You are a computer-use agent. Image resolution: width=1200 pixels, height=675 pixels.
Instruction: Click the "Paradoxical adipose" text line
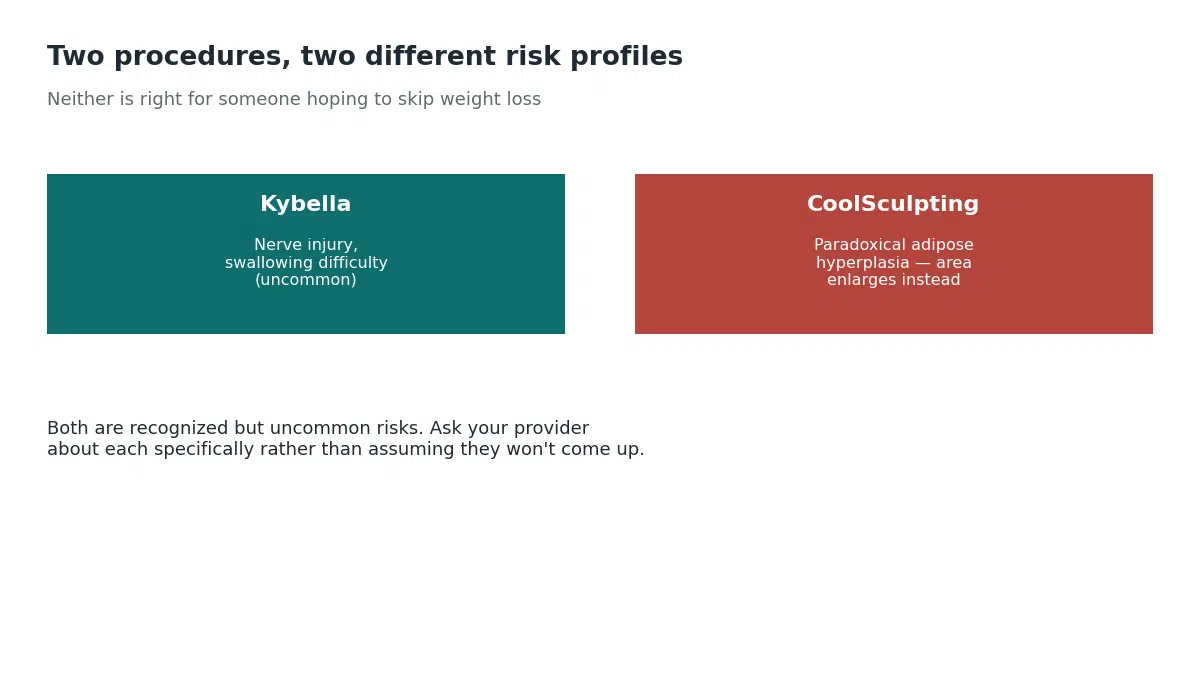[893, 246]
